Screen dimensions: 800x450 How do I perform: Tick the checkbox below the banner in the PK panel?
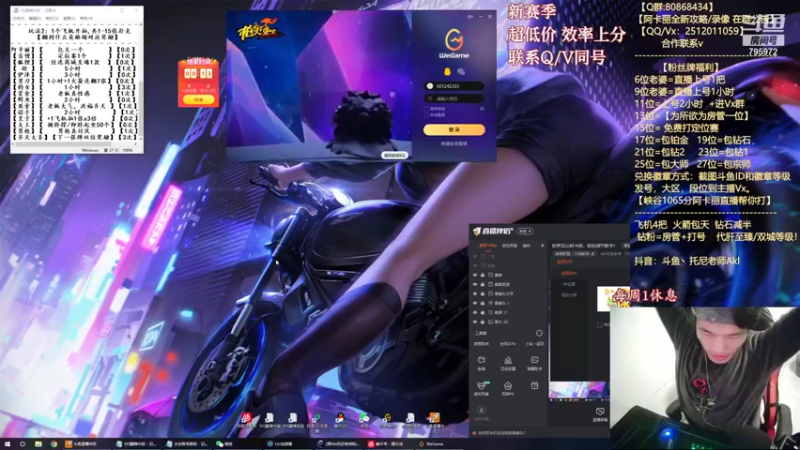coord(599,324)
